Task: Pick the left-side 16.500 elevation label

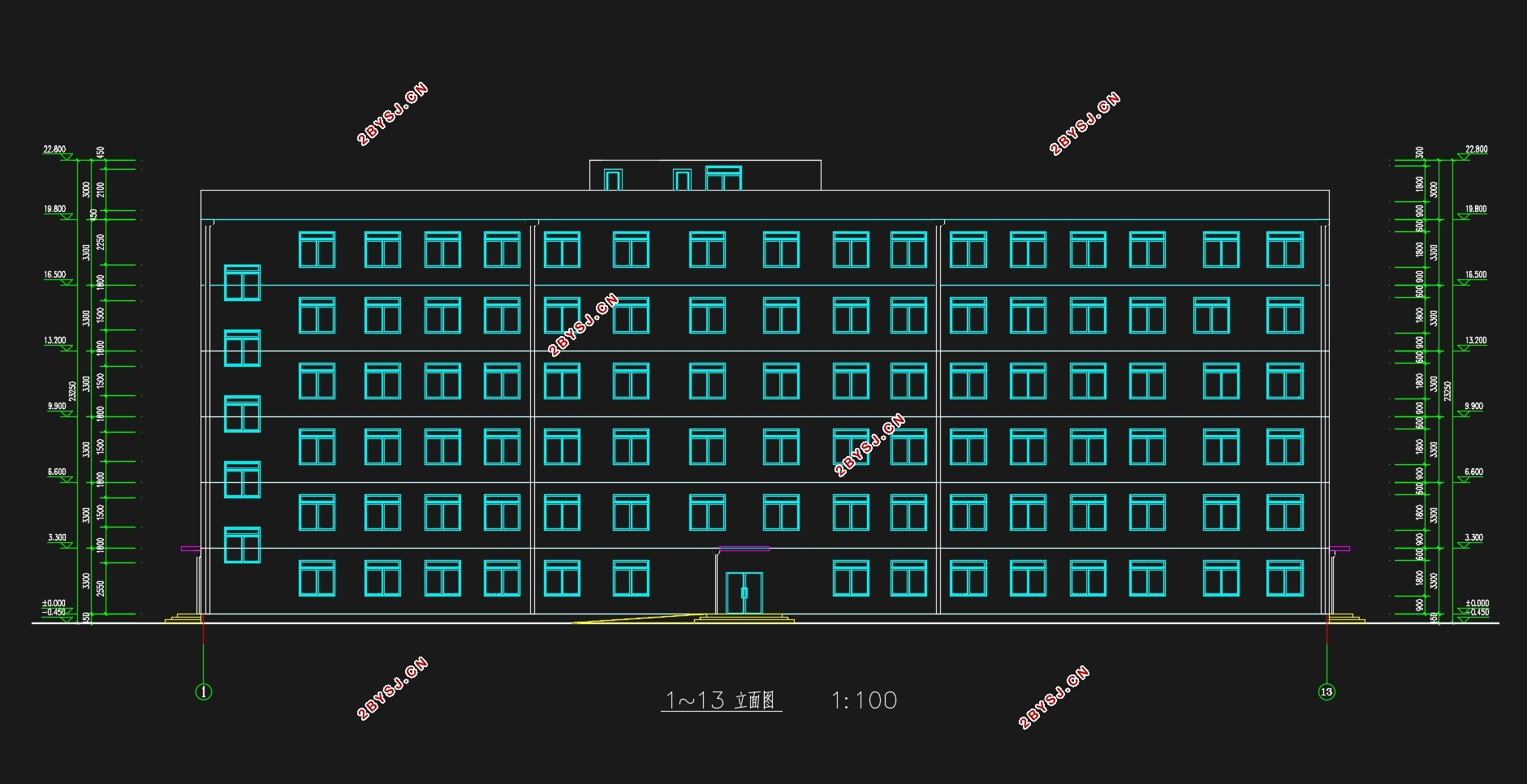Action: click(x=54, y=274)
